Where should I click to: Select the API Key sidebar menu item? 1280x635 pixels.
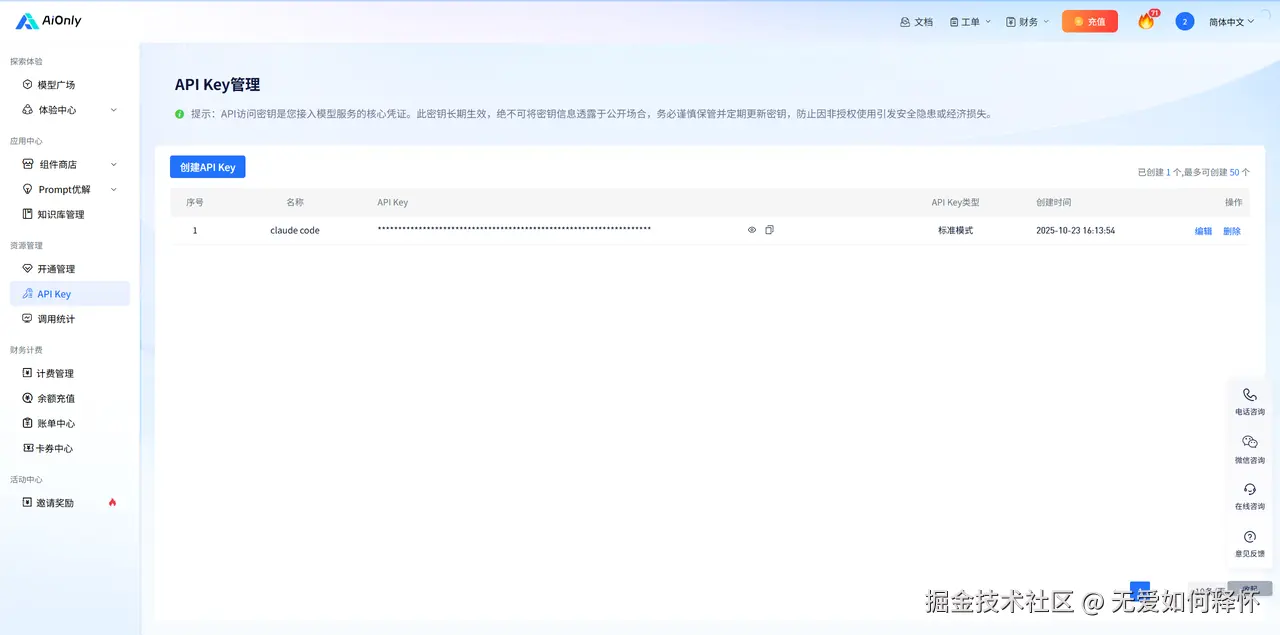point(70,294)
